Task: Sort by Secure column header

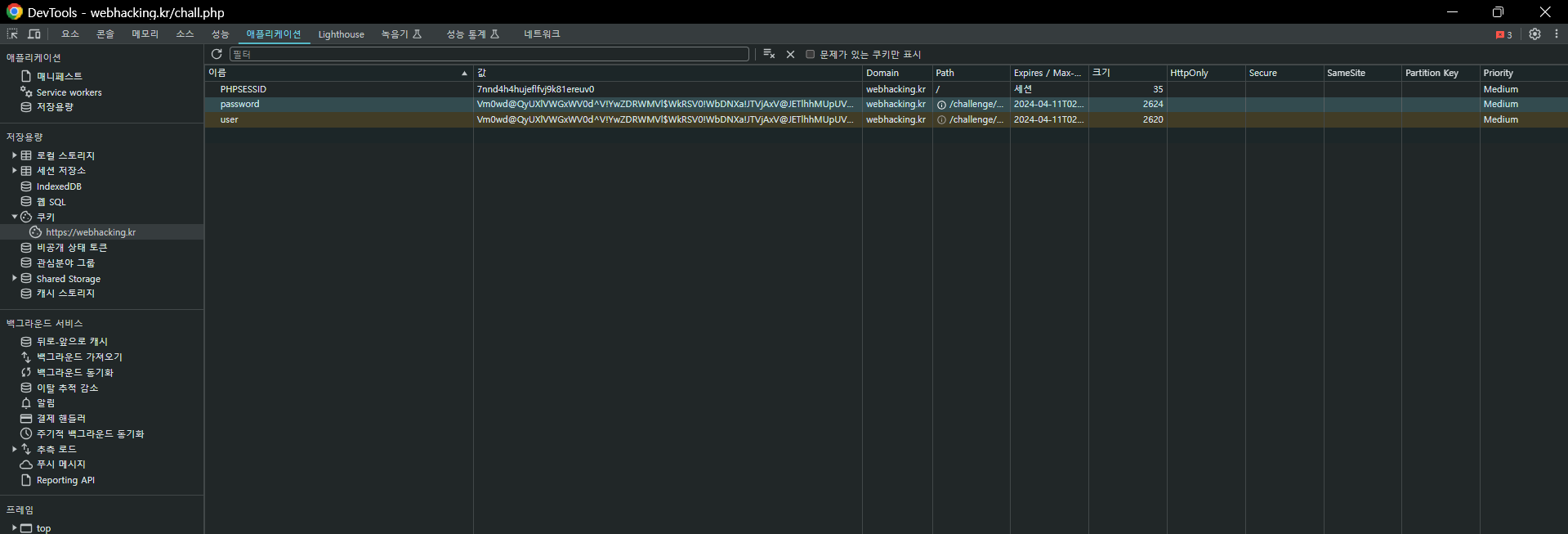Action: [x=1284, y=73]
